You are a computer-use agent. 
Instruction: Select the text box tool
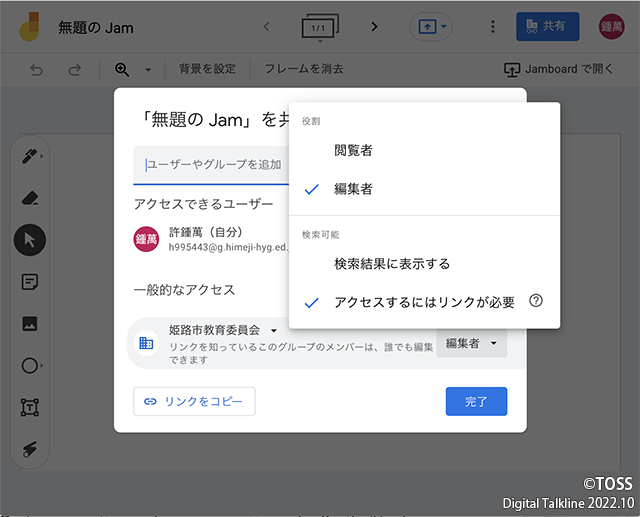[29, 408]
